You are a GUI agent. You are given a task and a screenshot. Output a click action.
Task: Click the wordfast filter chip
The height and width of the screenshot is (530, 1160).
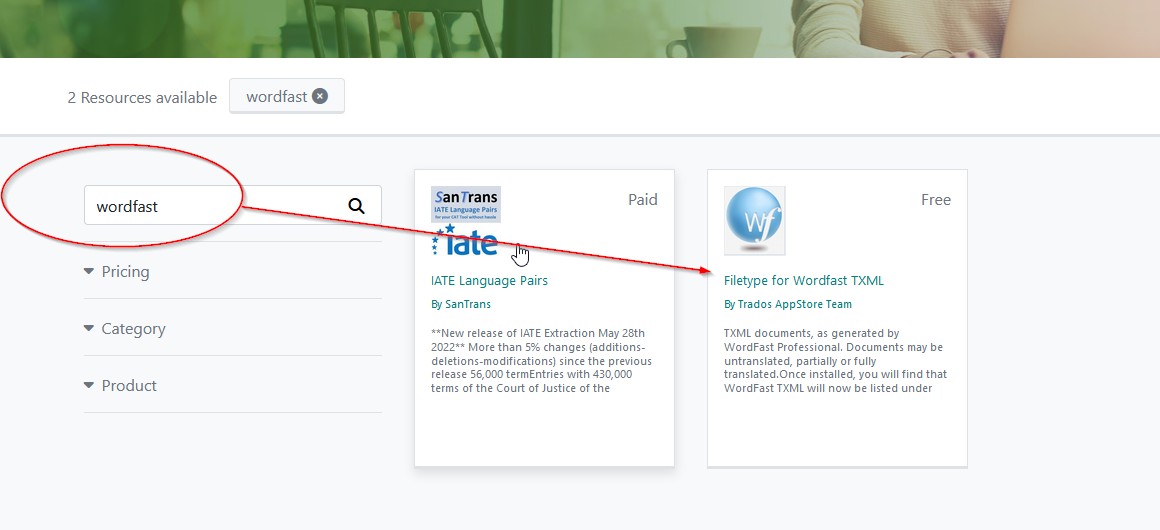pyautogui.click(x=287, y=96)
